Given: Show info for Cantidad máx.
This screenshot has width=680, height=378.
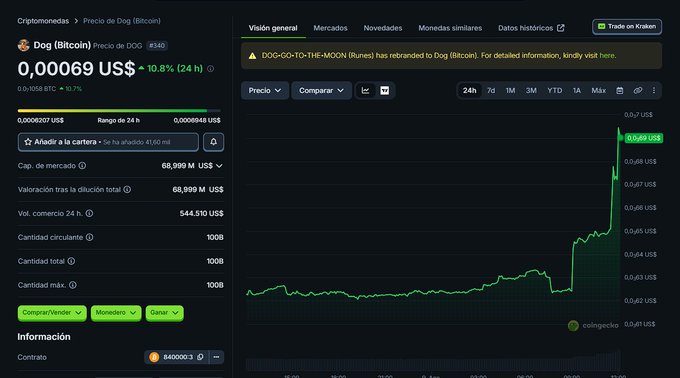Looking at the screenshot, I should [73, 285].
